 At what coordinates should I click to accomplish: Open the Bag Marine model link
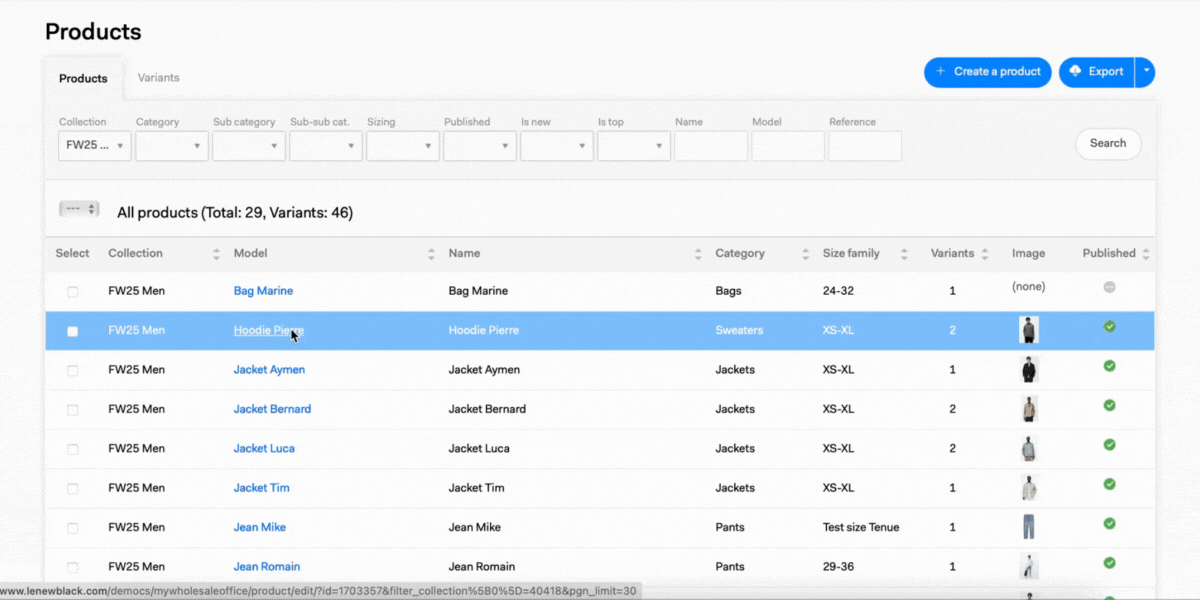(x=263, y=291)
